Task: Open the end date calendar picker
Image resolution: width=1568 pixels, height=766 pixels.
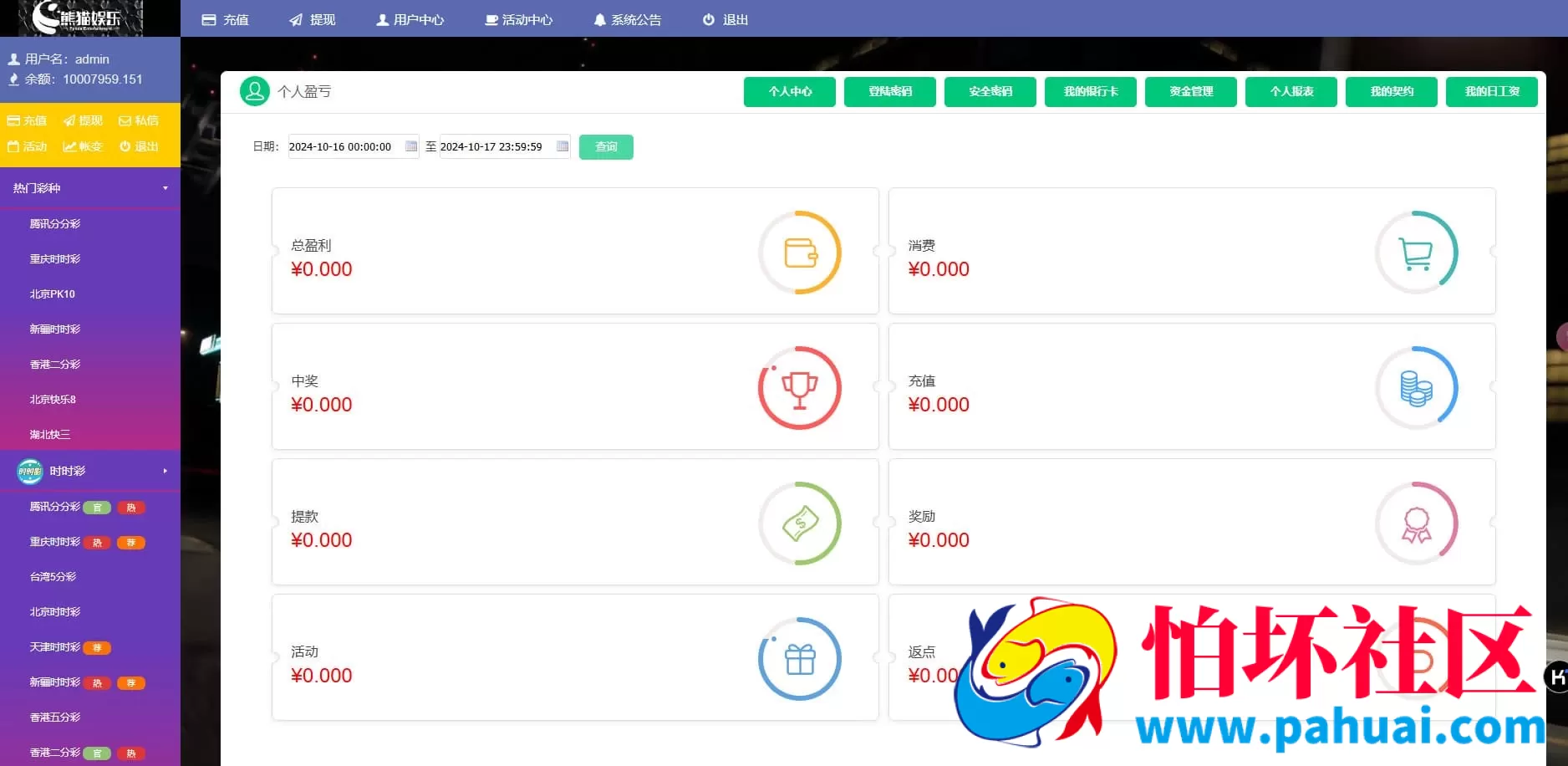Action: point(563,146)
